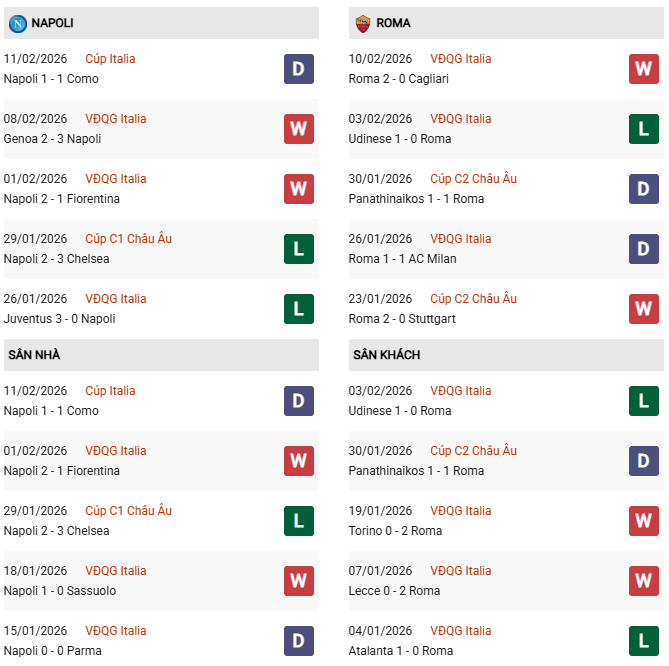Screen dimensions: 669x666
Task: Open the VĐQG Italia link for Genoa-Napoli
Action: pos(115,119)
